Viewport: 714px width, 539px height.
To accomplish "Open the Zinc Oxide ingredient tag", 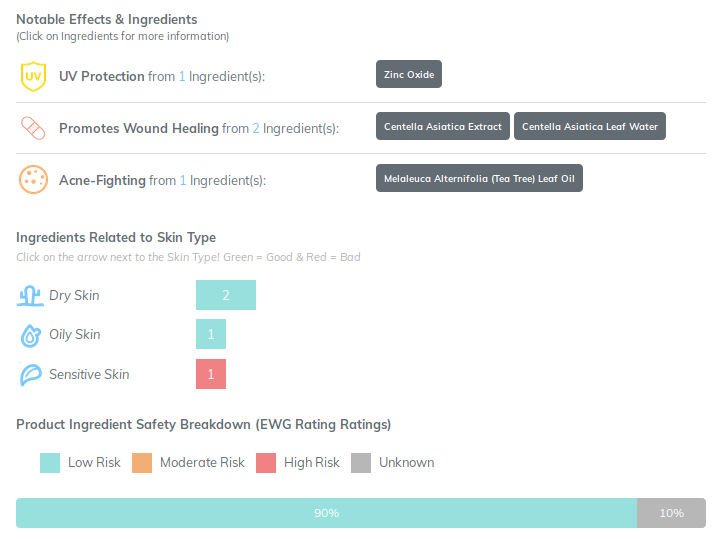I will pyautogui.click(x=408, y=74).
